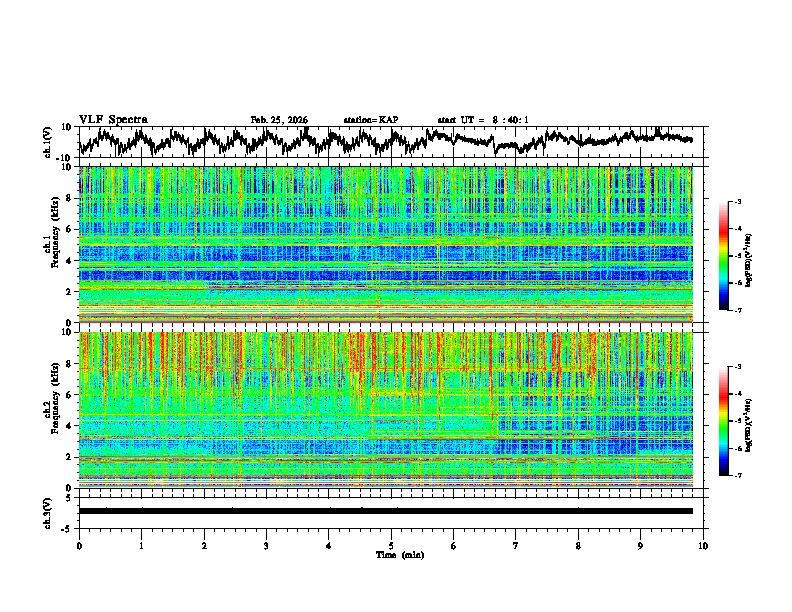Viewport: 792px width, 612px height.
Task: Click the ch.1 spectrogram panel
Action: 385,244
